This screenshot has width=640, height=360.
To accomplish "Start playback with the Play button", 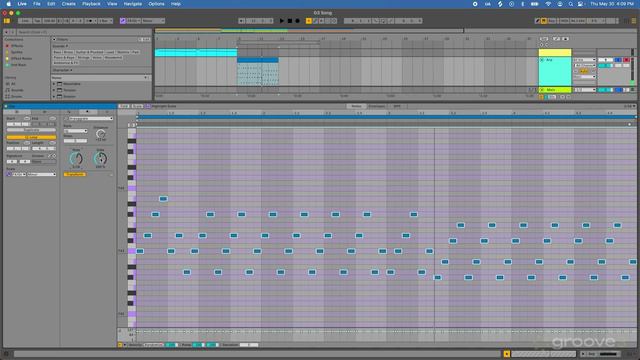I will click(282, 21).
